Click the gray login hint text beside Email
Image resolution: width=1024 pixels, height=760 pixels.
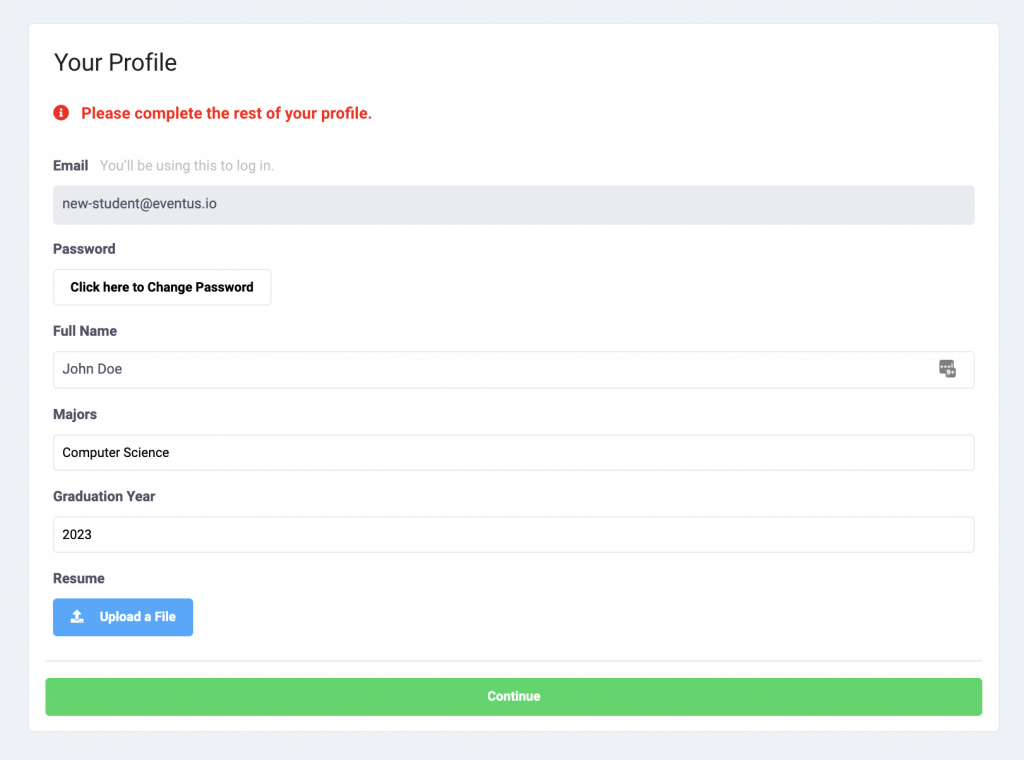tap(187, 166)
